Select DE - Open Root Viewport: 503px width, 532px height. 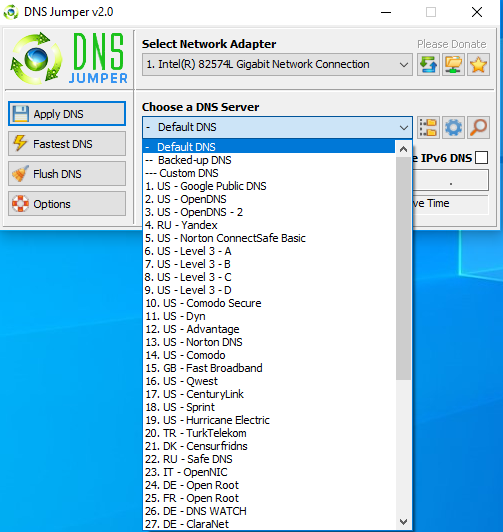click(x=269, y=485)
